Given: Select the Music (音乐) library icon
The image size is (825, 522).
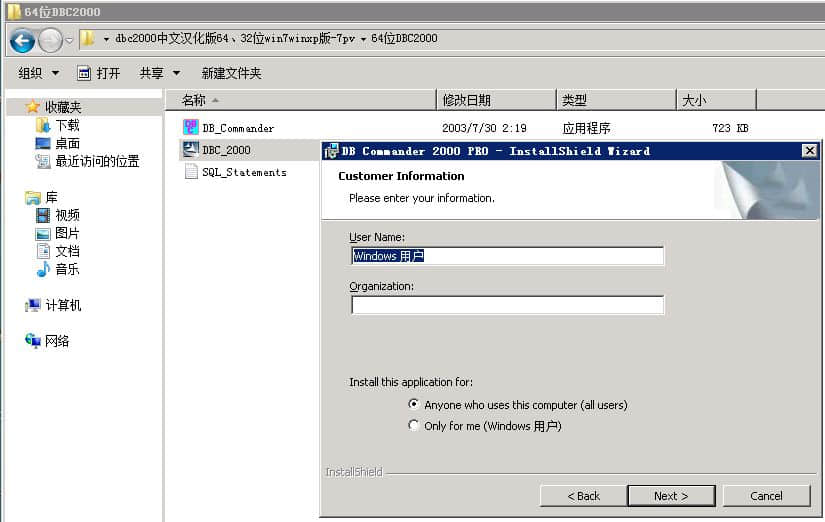Looking at the screenshot, I should tap(43, 269).
